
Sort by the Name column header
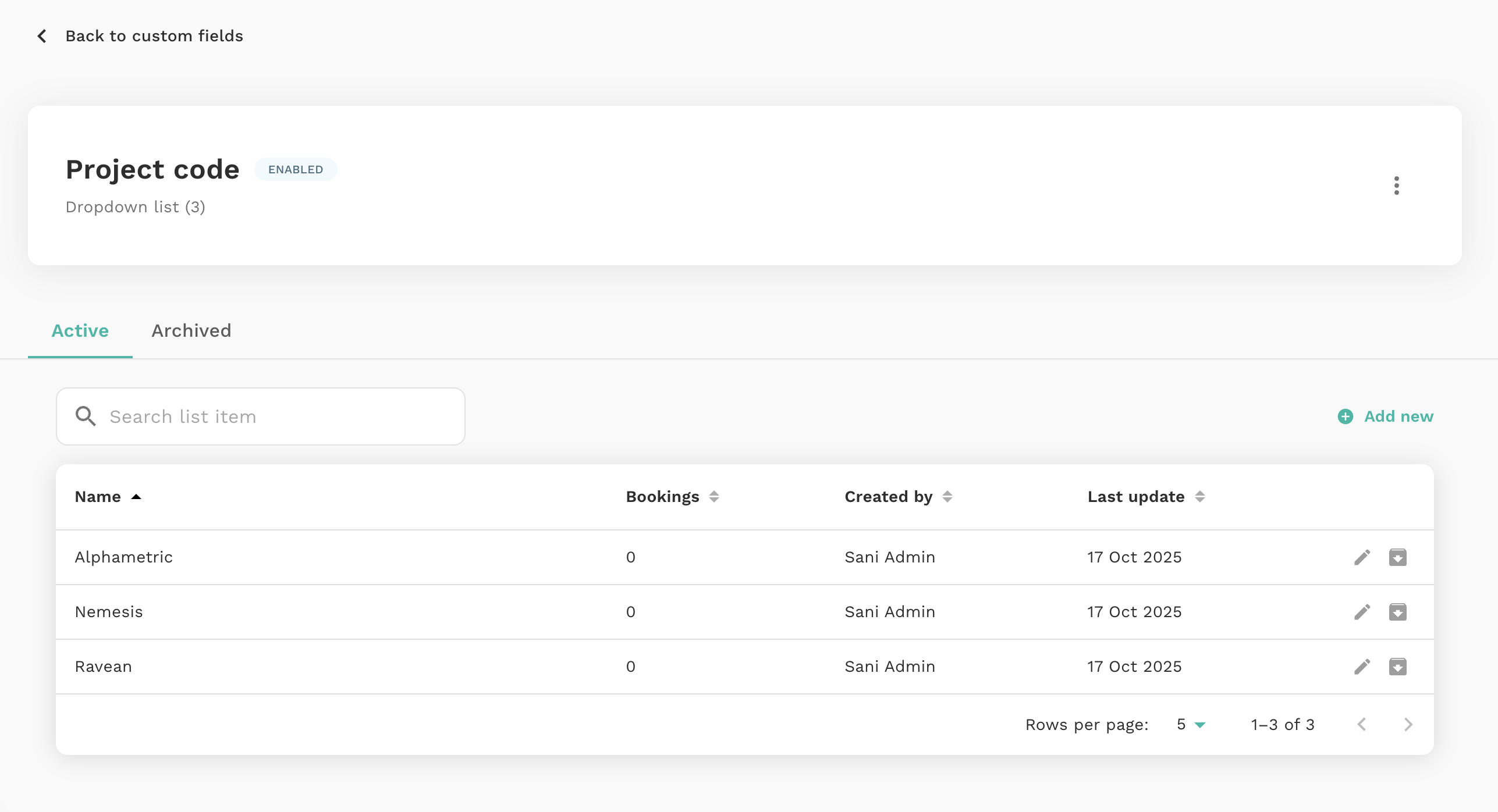pos(98,497)
